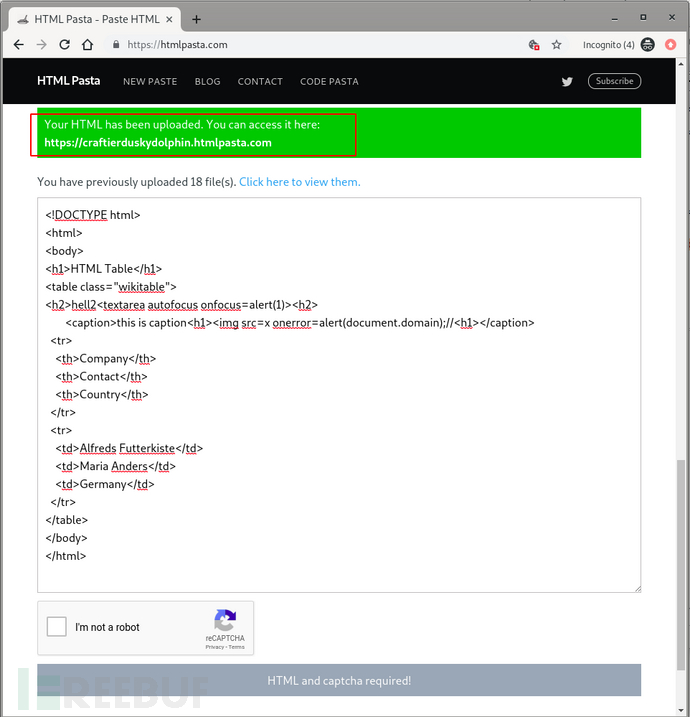Viewport: 690px width, 717px height.
Task: Close the HTML Pasta browser tab
Action: 169,19
